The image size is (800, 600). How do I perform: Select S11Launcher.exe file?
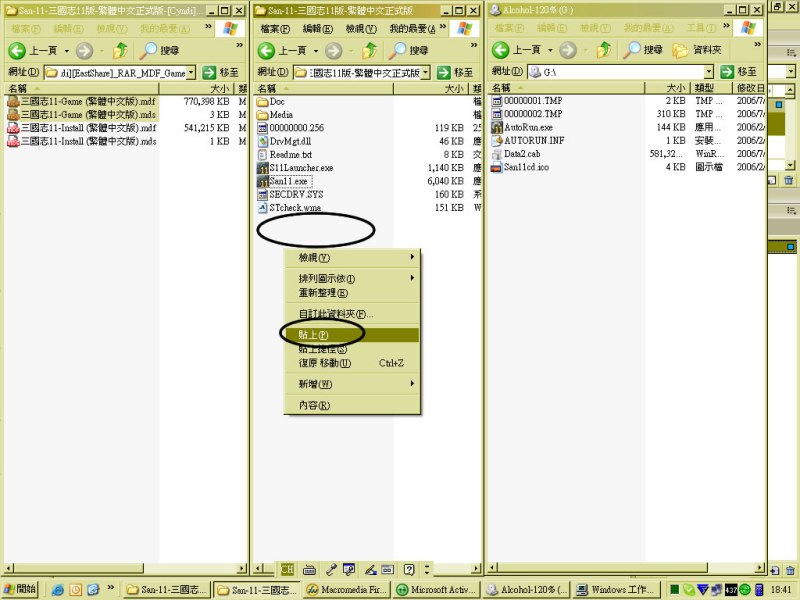[x=295, y=168]
